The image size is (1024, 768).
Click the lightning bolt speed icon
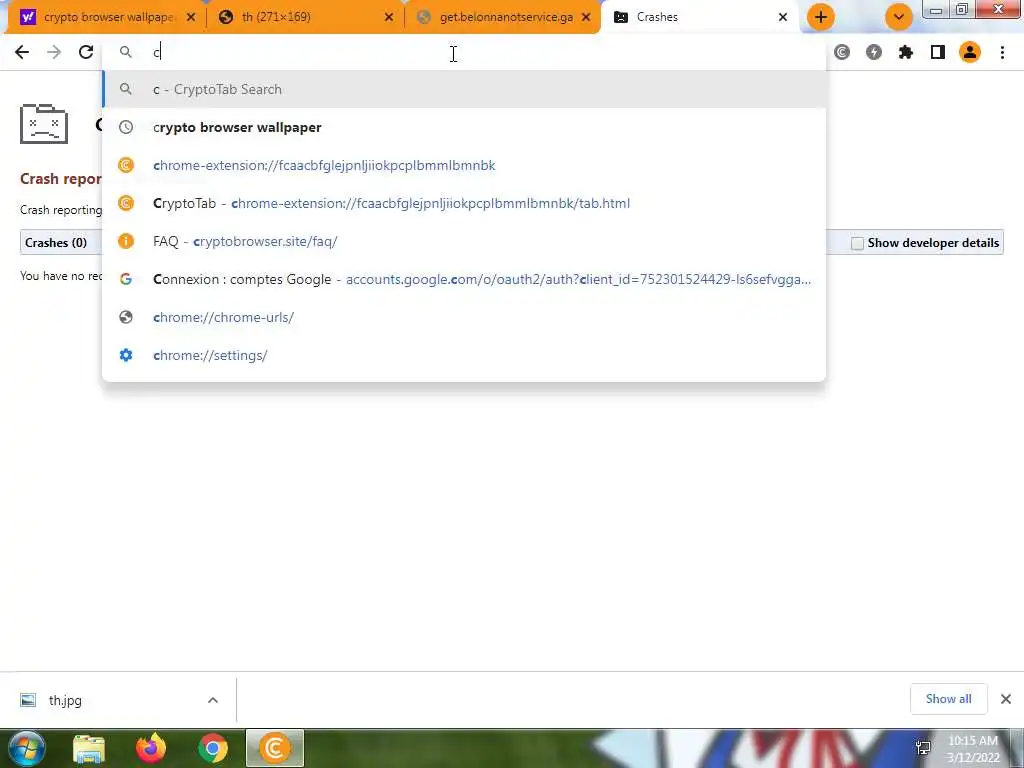(874, 52)
